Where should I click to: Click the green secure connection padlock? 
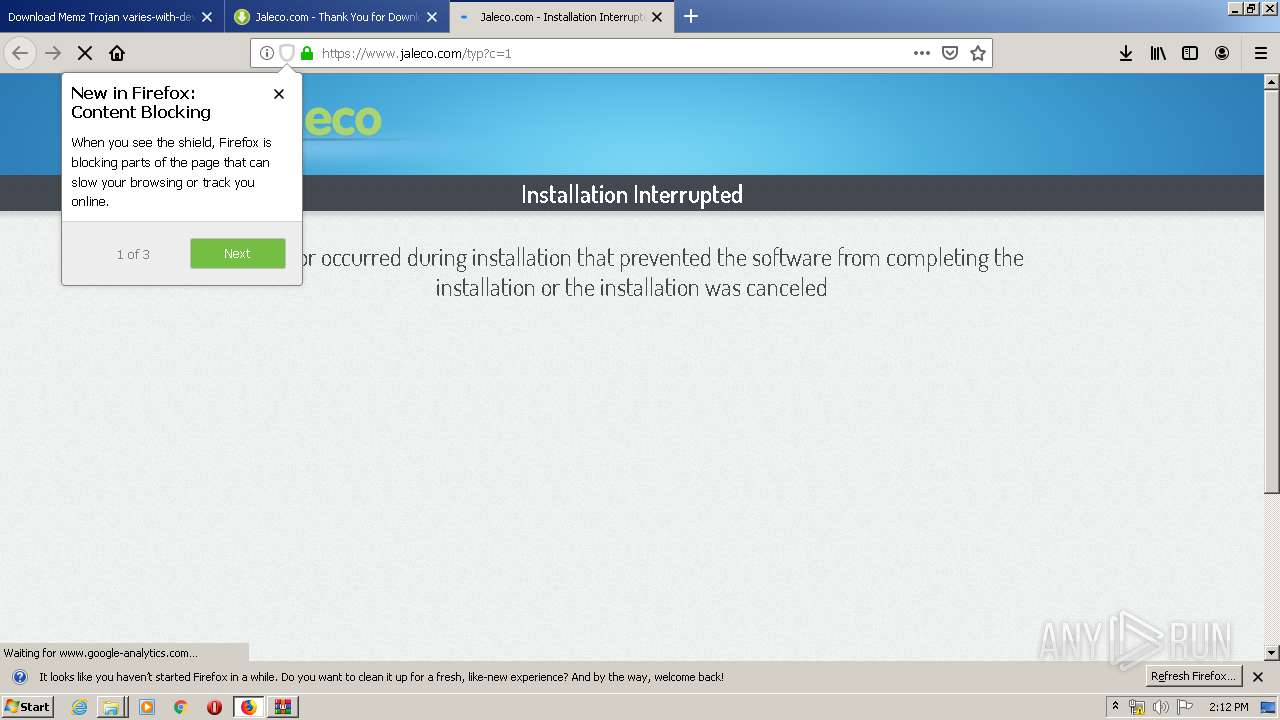click(x=307, y=53)
